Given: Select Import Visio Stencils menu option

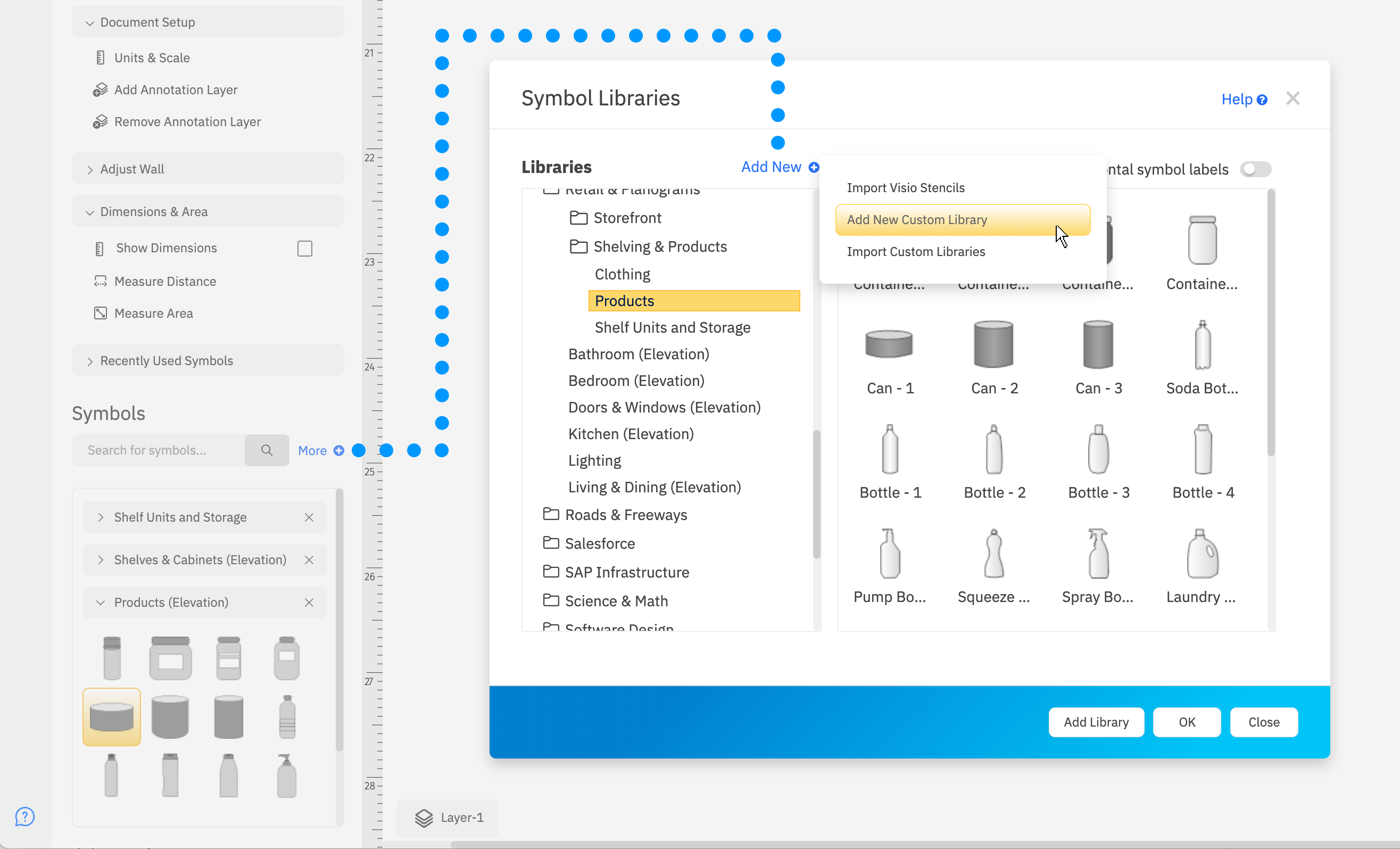Looking at the screenshot, I should pyautogui.click(x=905, y=187).
